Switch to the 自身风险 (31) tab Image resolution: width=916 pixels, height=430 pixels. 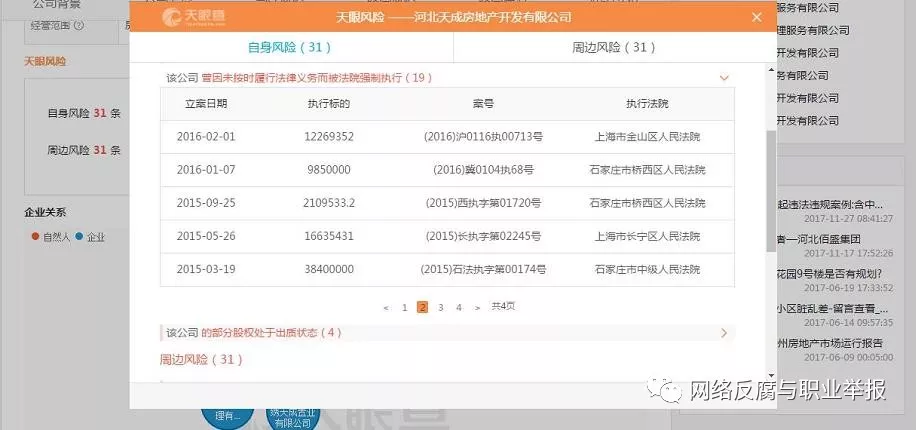[290, 47]
